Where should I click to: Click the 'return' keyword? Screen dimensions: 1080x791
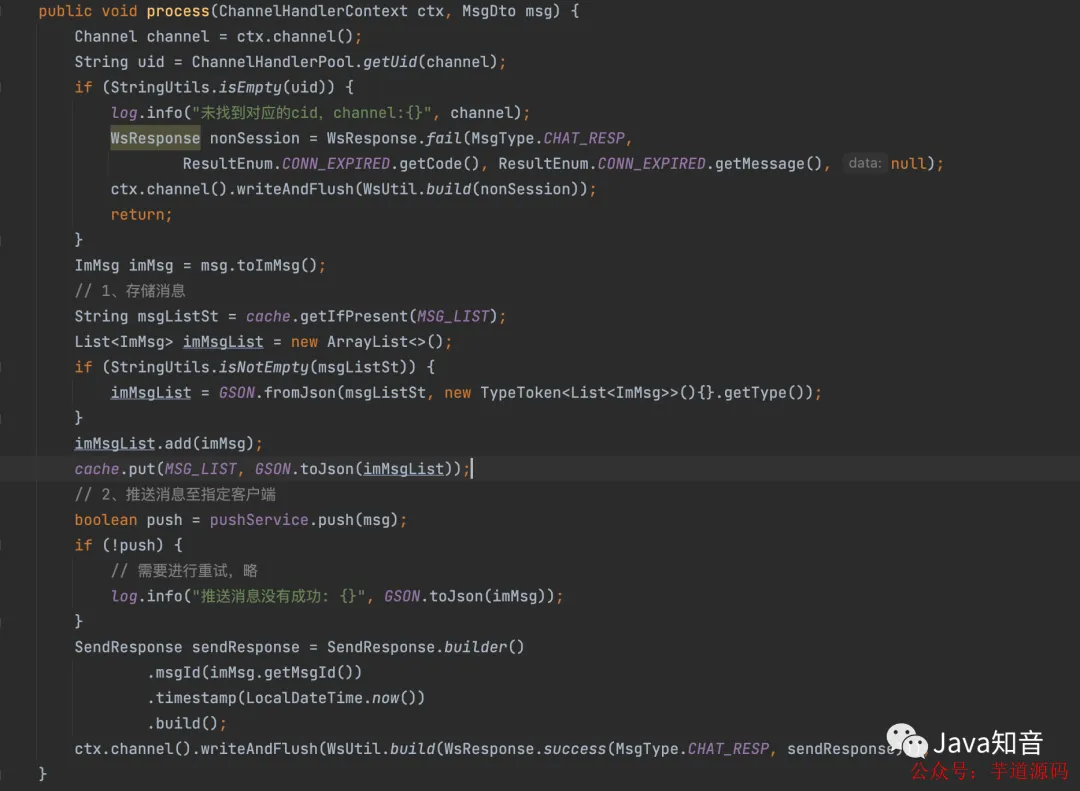pyautogui.click(x=137, y=215)
